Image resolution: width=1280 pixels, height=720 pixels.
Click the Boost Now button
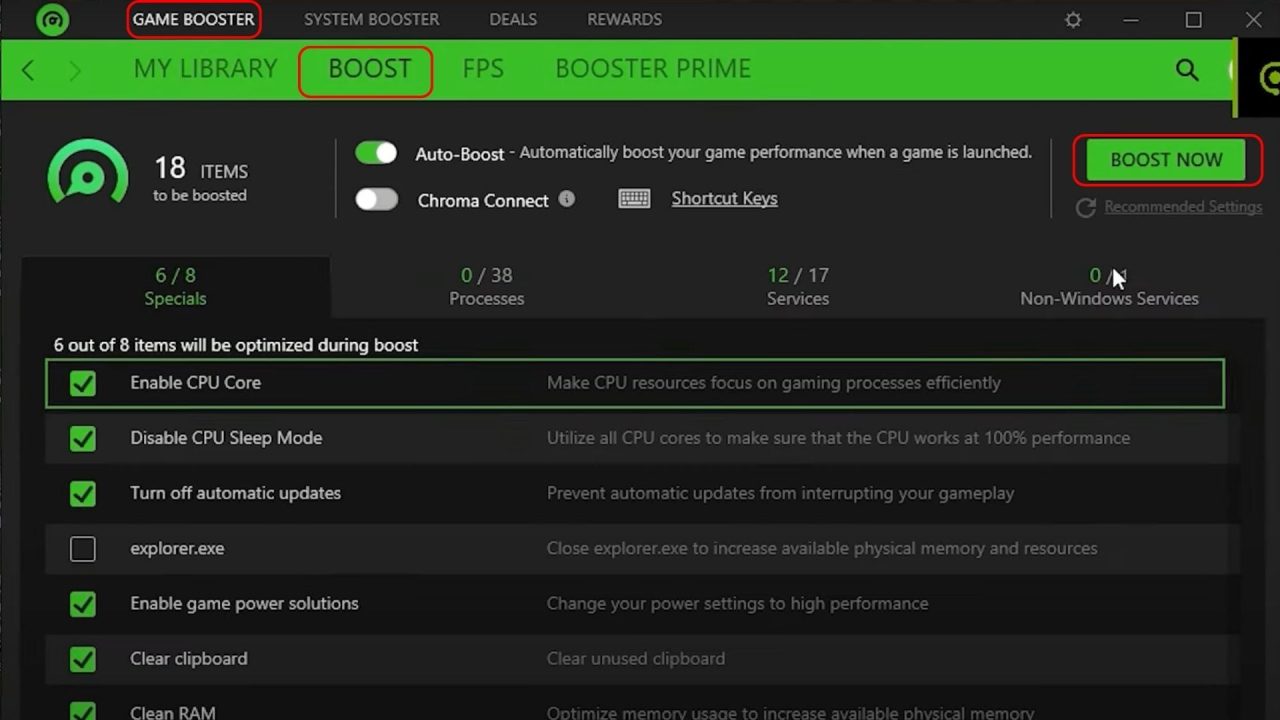coord(1166,160)
